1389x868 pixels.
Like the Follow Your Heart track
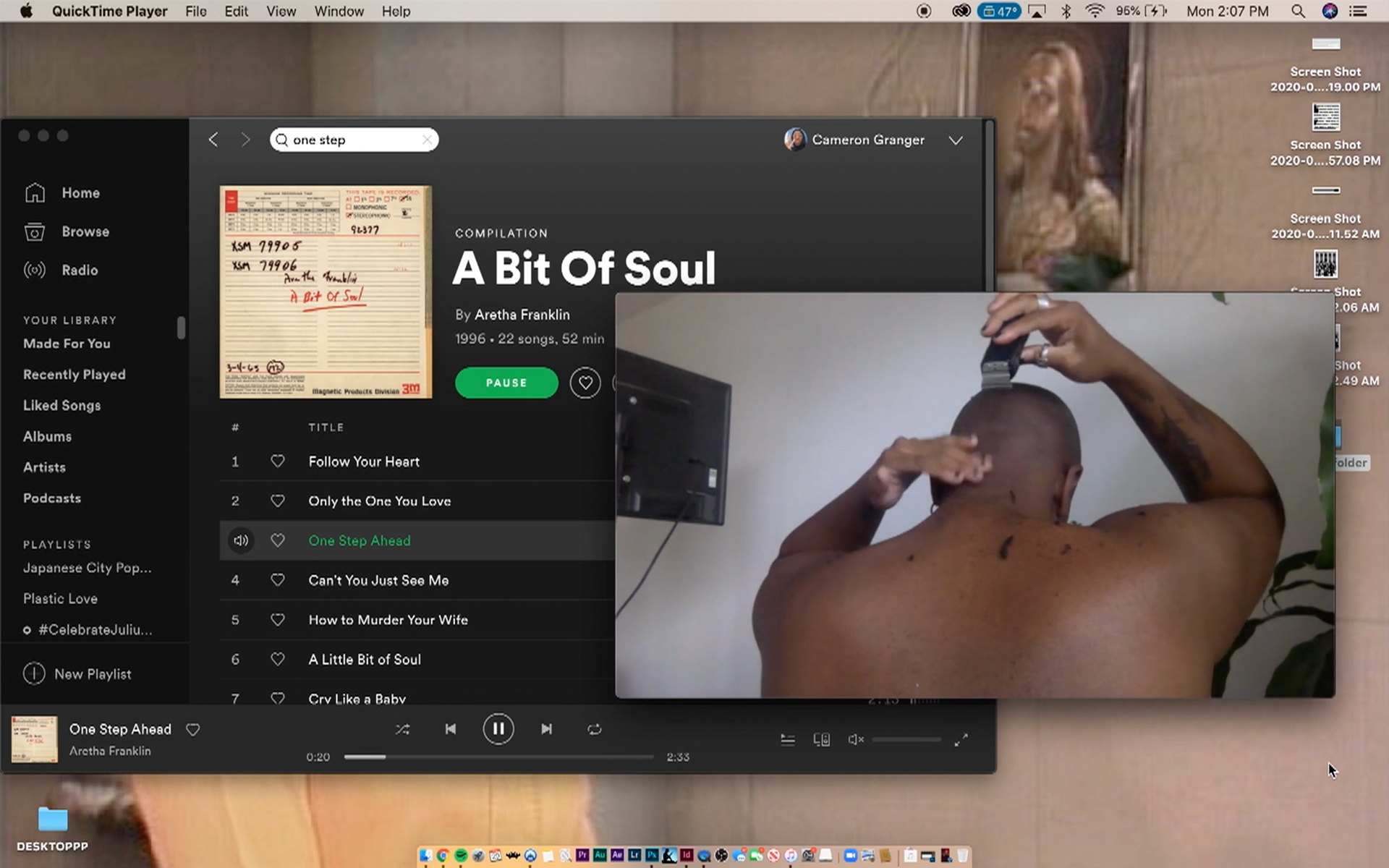coord(277,461)
